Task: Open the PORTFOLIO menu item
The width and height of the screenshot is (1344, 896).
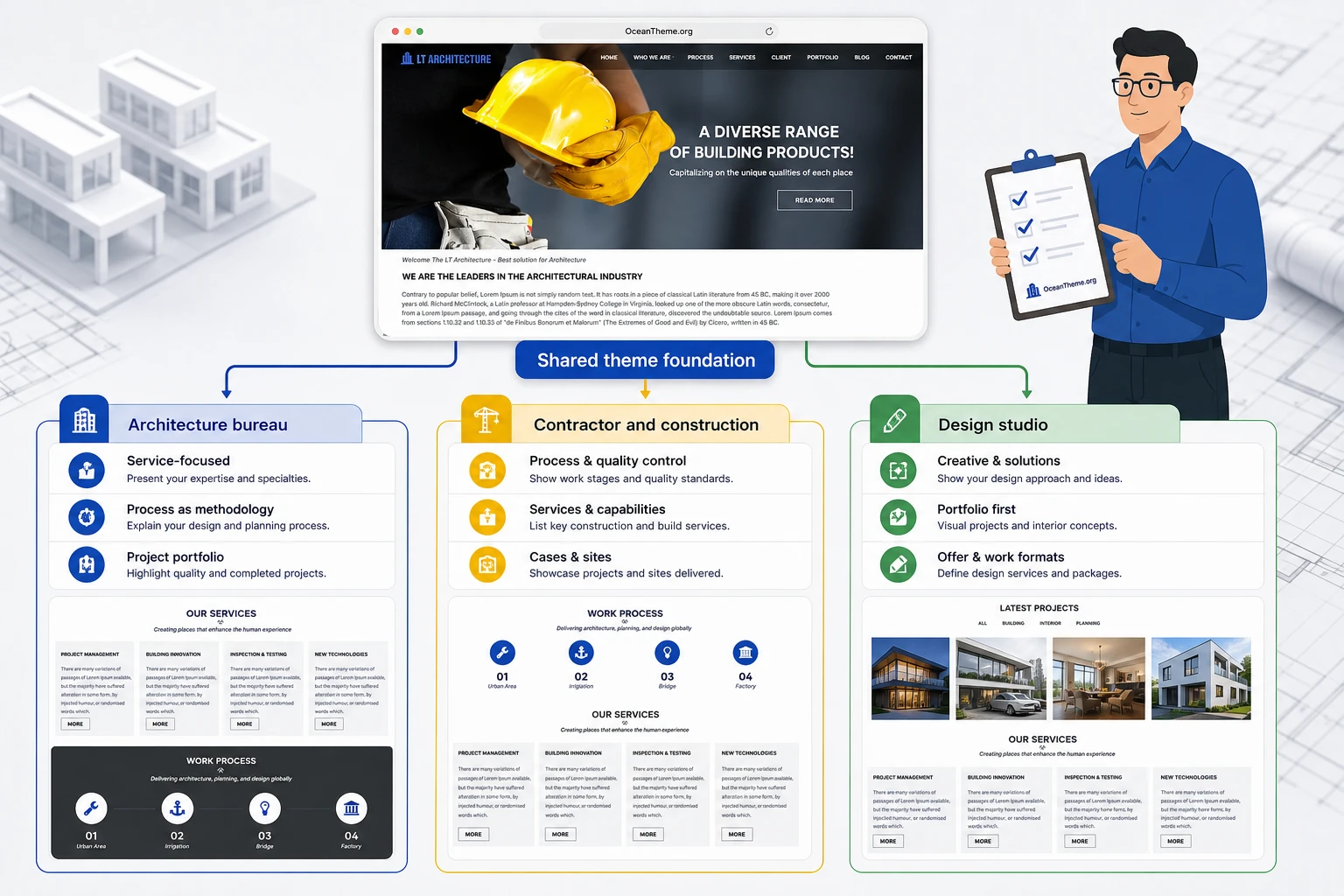Action: (x=822, y=58)
